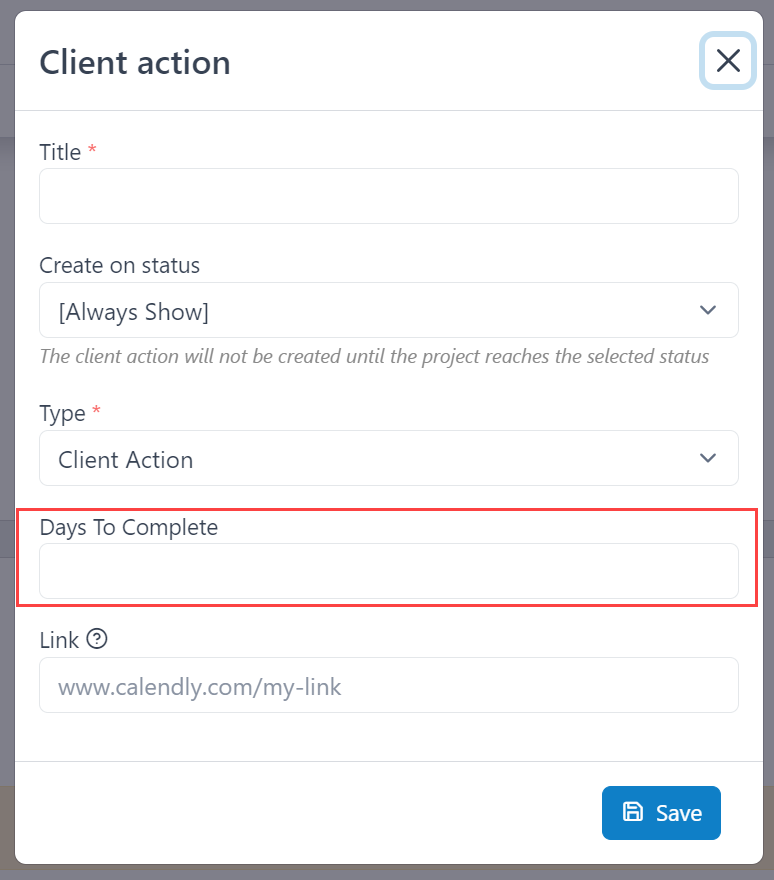
Task: Open the Type dropdown showing Client Action
Action: click(388, 458)
